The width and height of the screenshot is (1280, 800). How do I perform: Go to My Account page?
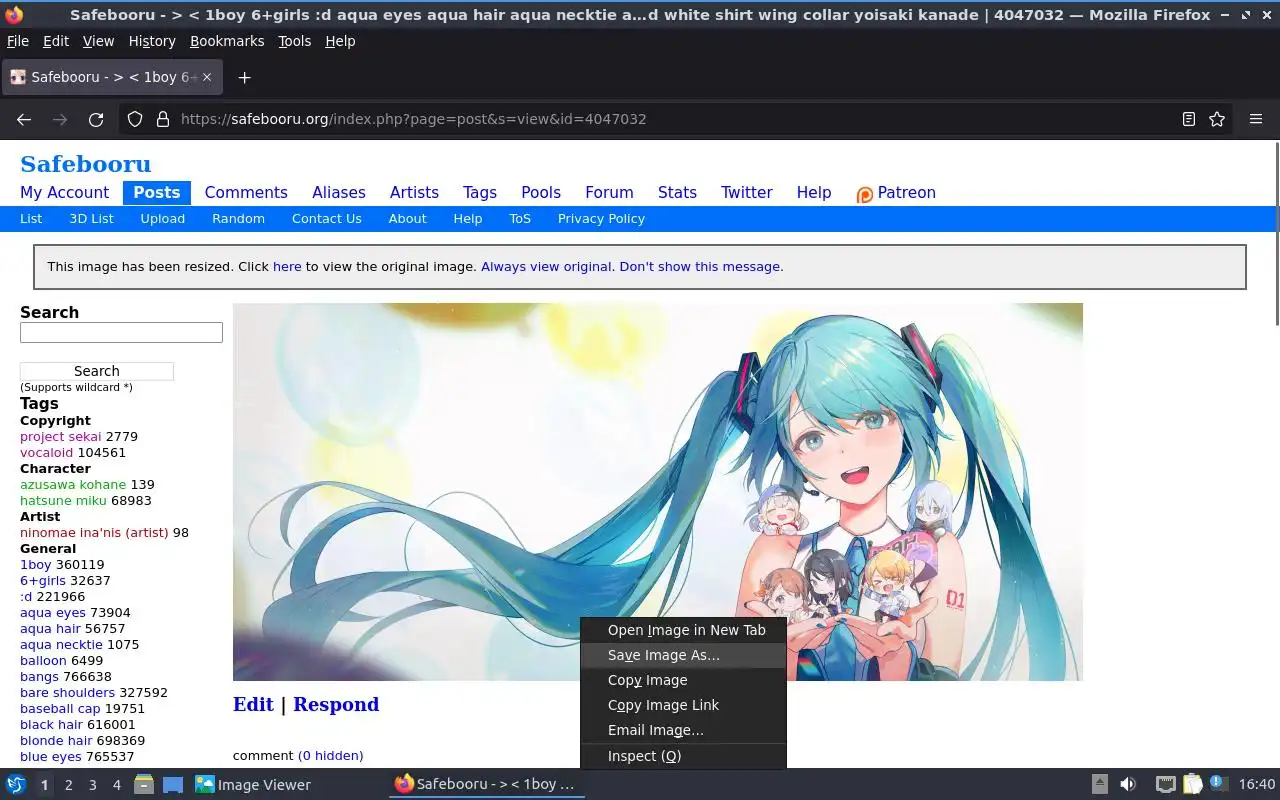coord(65,193)
